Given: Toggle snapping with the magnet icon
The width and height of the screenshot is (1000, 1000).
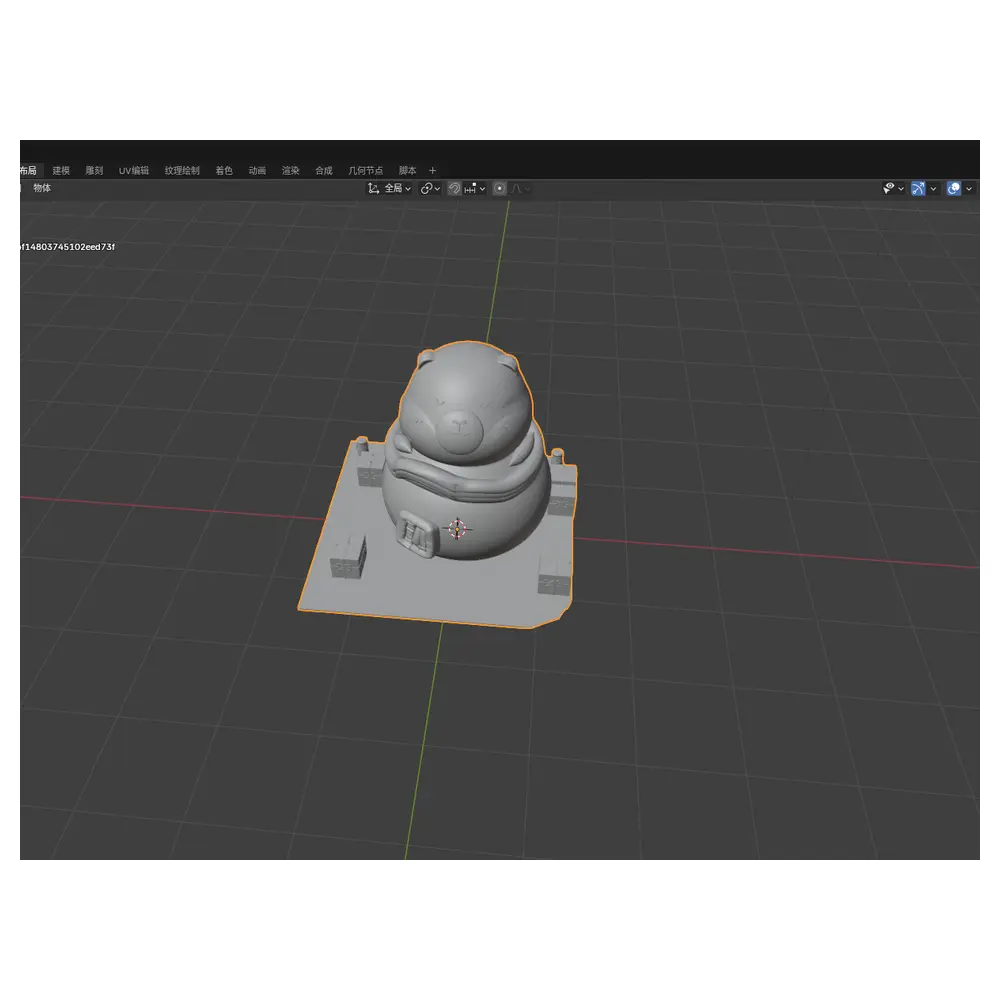Looking at the screenshot, I should click(x=454, y=189).
